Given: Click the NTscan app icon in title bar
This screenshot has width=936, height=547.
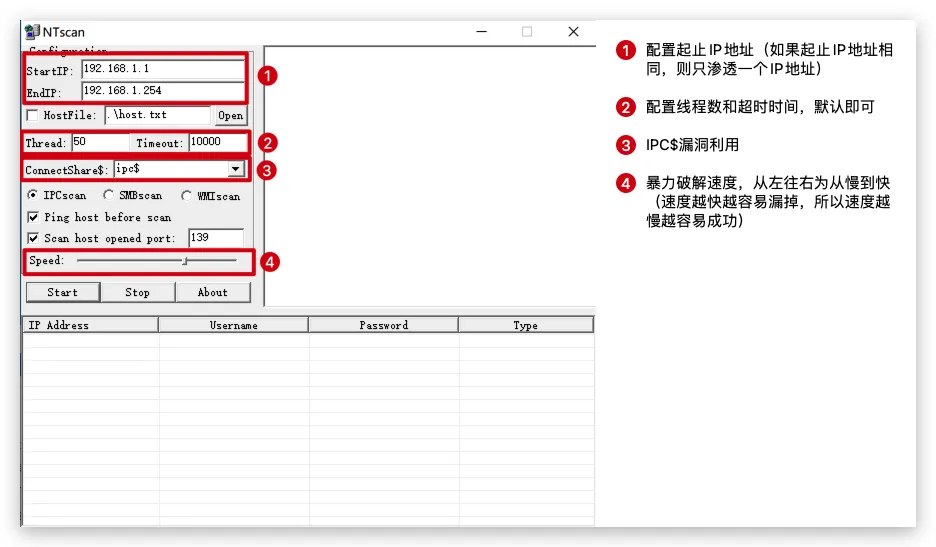Looking at the screenshot, I should [x=32, y=32].
